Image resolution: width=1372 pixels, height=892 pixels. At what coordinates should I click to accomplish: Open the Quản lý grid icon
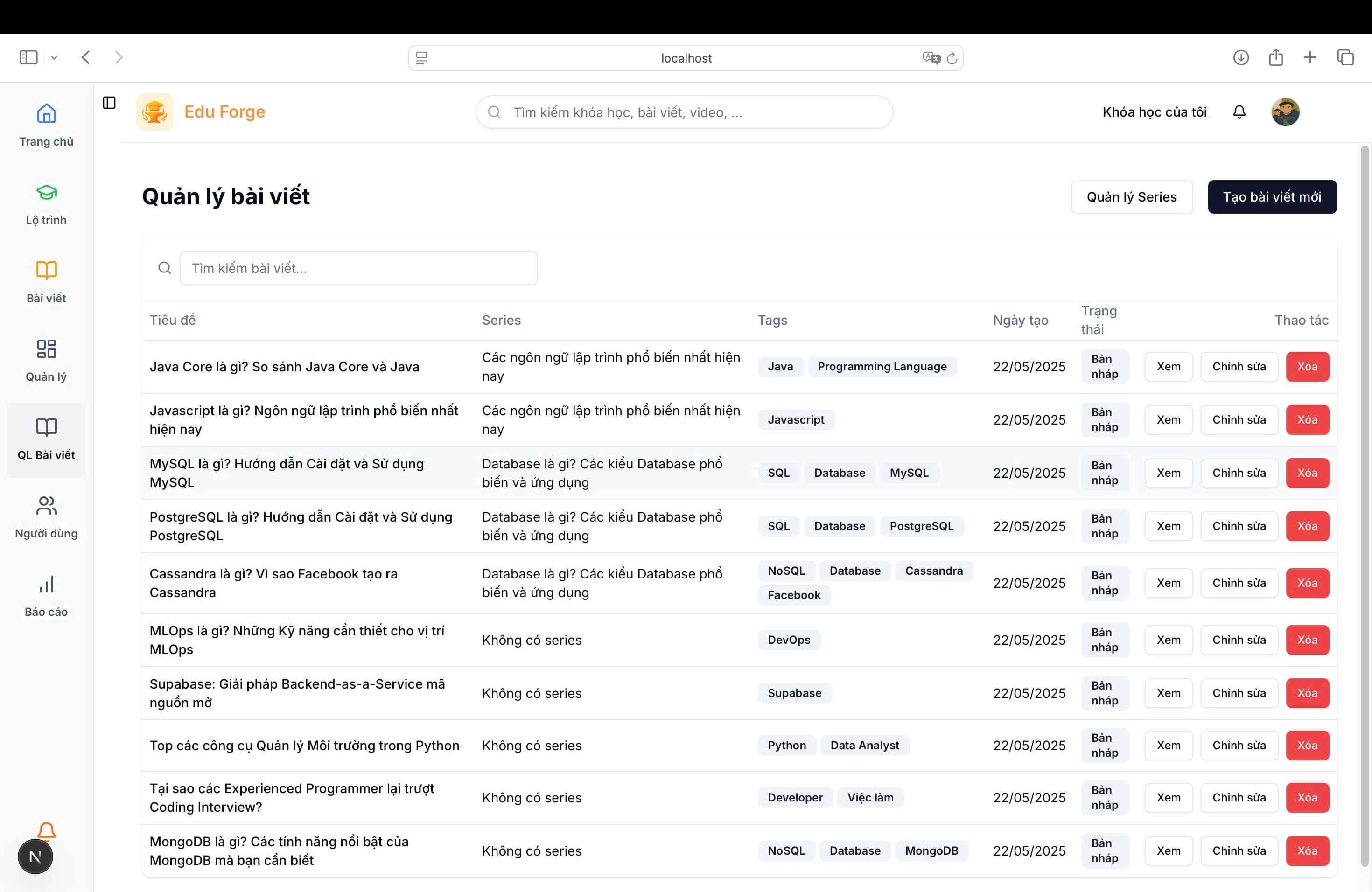click(46, 348)
